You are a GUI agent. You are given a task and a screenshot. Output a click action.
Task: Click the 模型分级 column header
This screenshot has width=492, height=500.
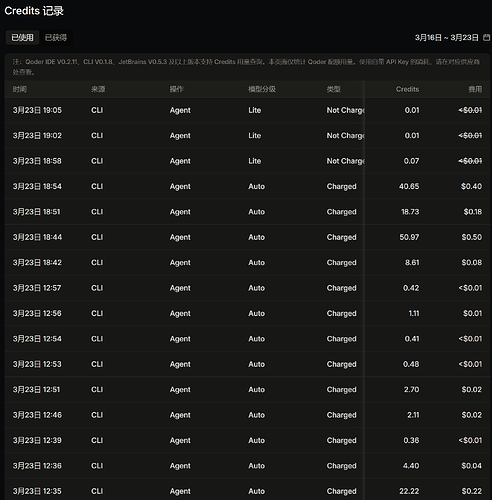click(x=262, y=89)
